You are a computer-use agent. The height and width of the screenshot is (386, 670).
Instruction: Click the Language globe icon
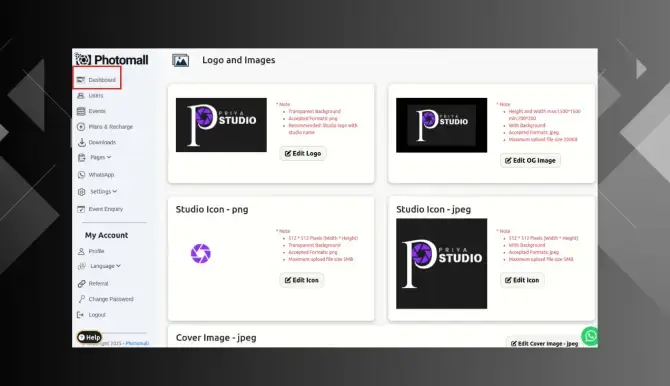tap(82, 266)
